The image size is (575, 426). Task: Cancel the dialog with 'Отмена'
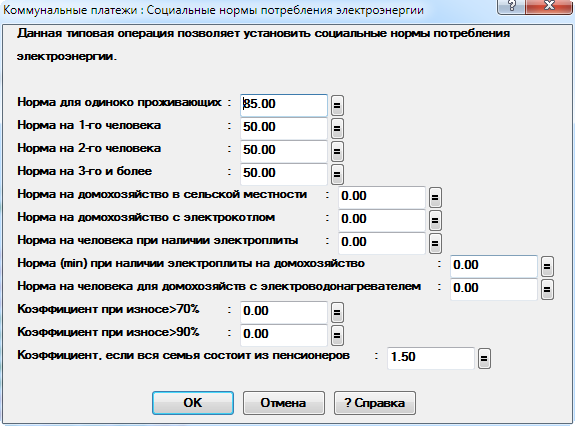pyautogui.click(x=283, y=403)
